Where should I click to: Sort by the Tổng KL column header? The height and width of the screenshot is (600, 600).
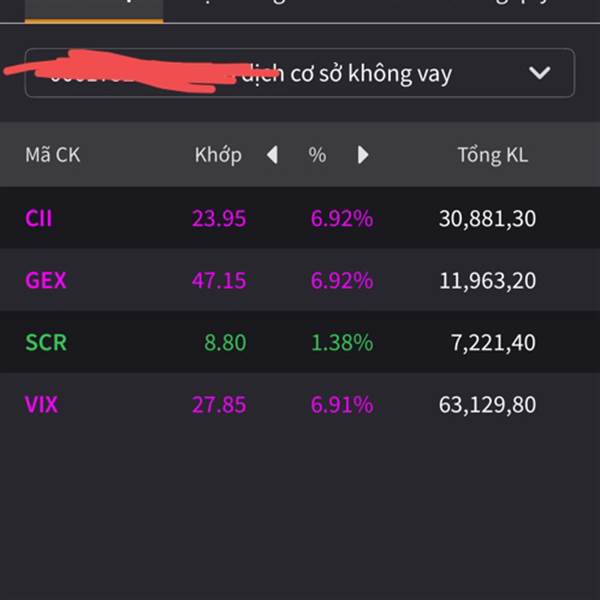(492, 155)
